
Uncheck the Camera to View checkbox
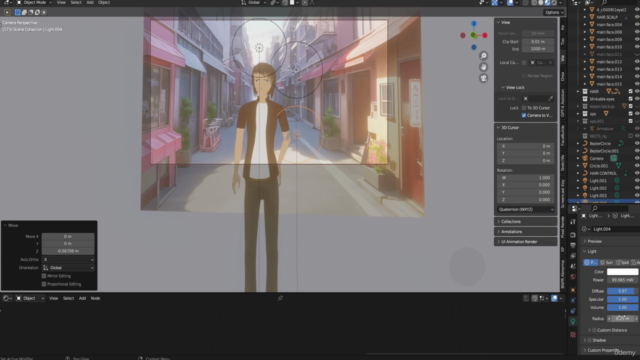(524, 116)
